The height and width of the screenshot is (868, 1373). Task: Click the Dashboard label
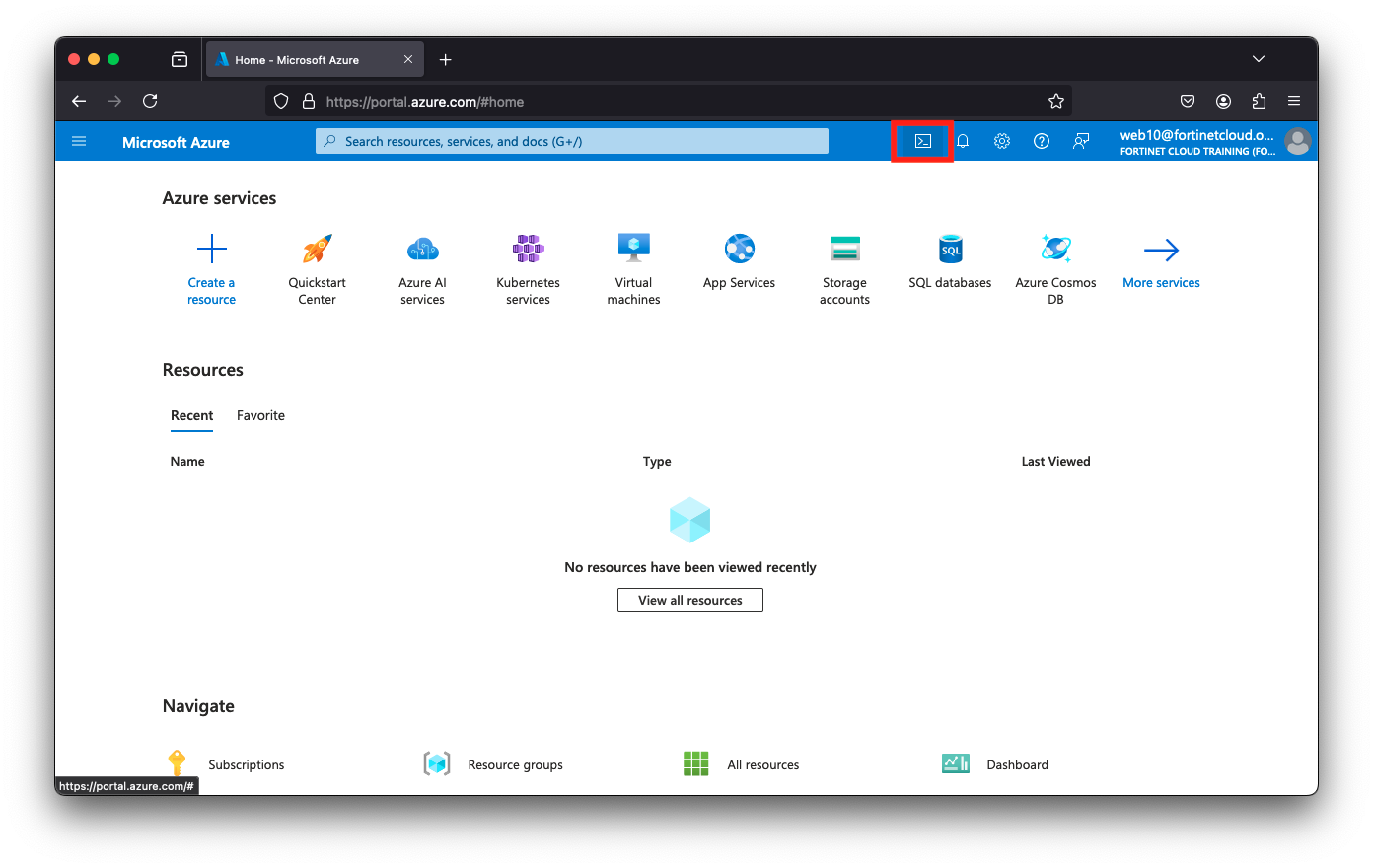coord(1018,764)
